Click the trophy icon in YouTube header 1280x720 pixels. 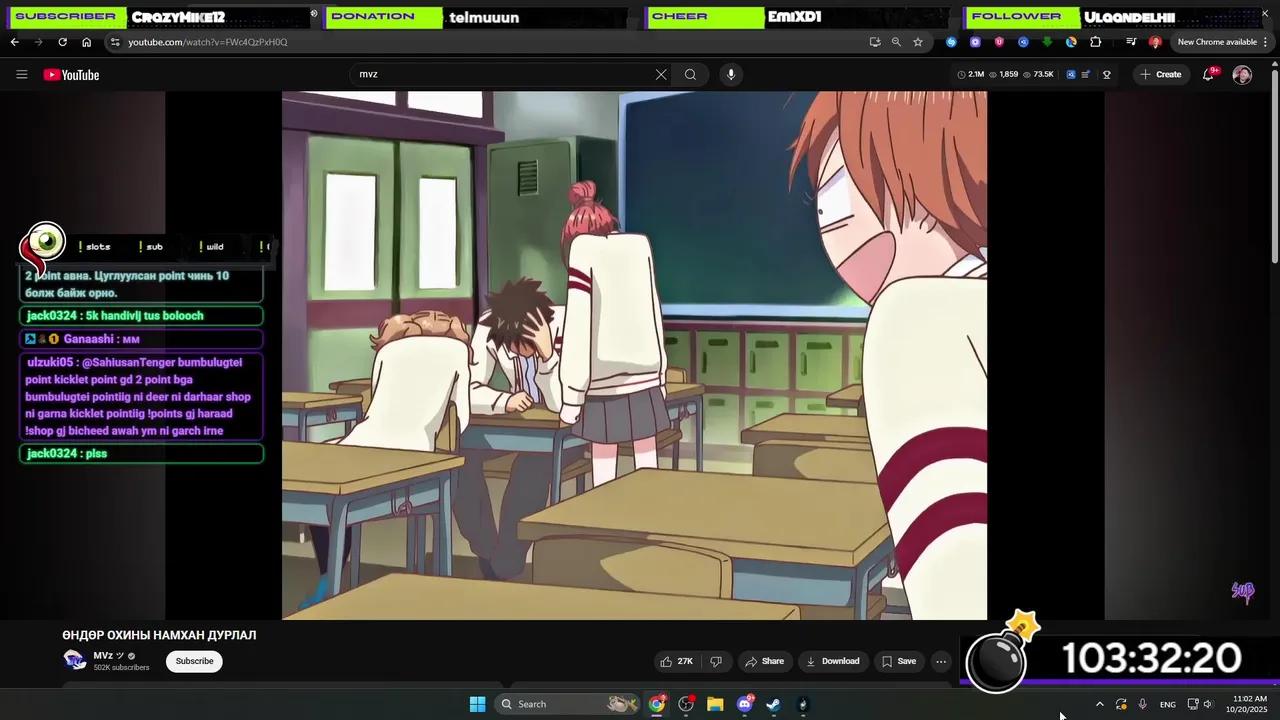[1107, 74]
